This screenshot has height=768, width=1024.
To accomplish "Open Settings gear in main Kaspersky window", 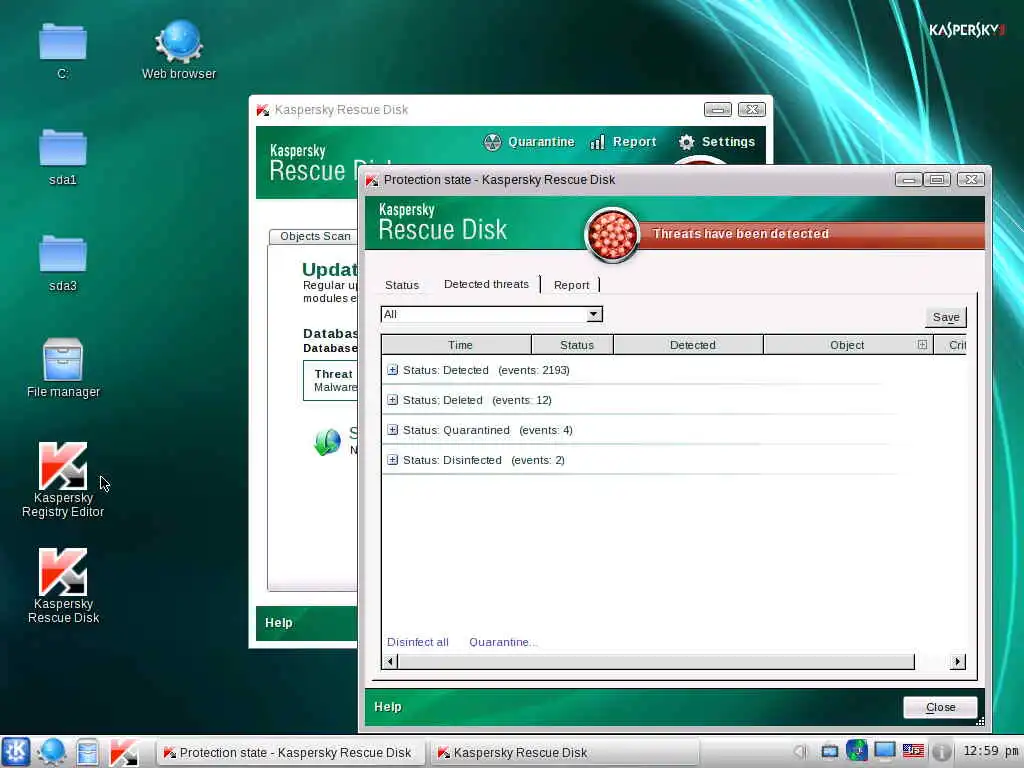I will point(716,142).
